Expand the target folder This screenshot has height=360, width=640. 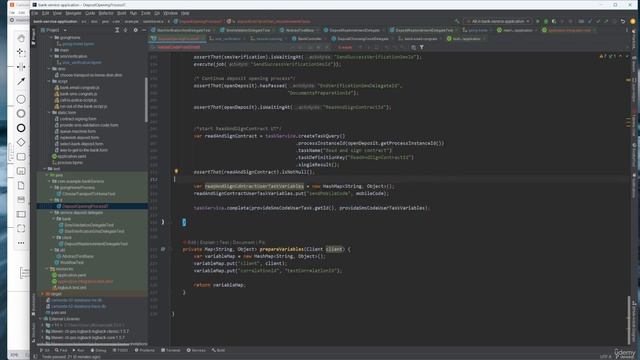[42, 294]
